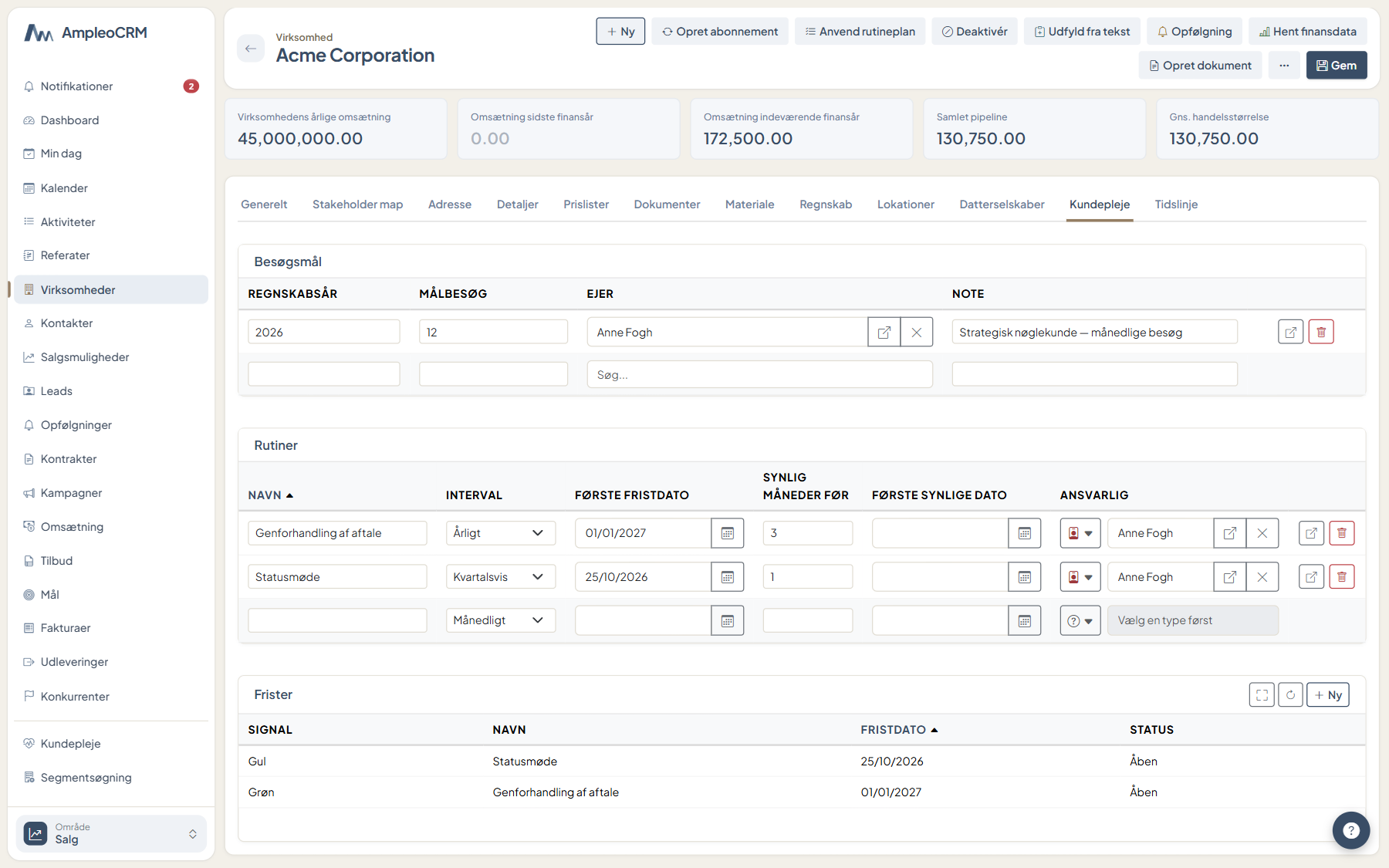Open Kundepleje in the sidebar
Viewport: 1389px width, 868px height.
tap(111, 744)
